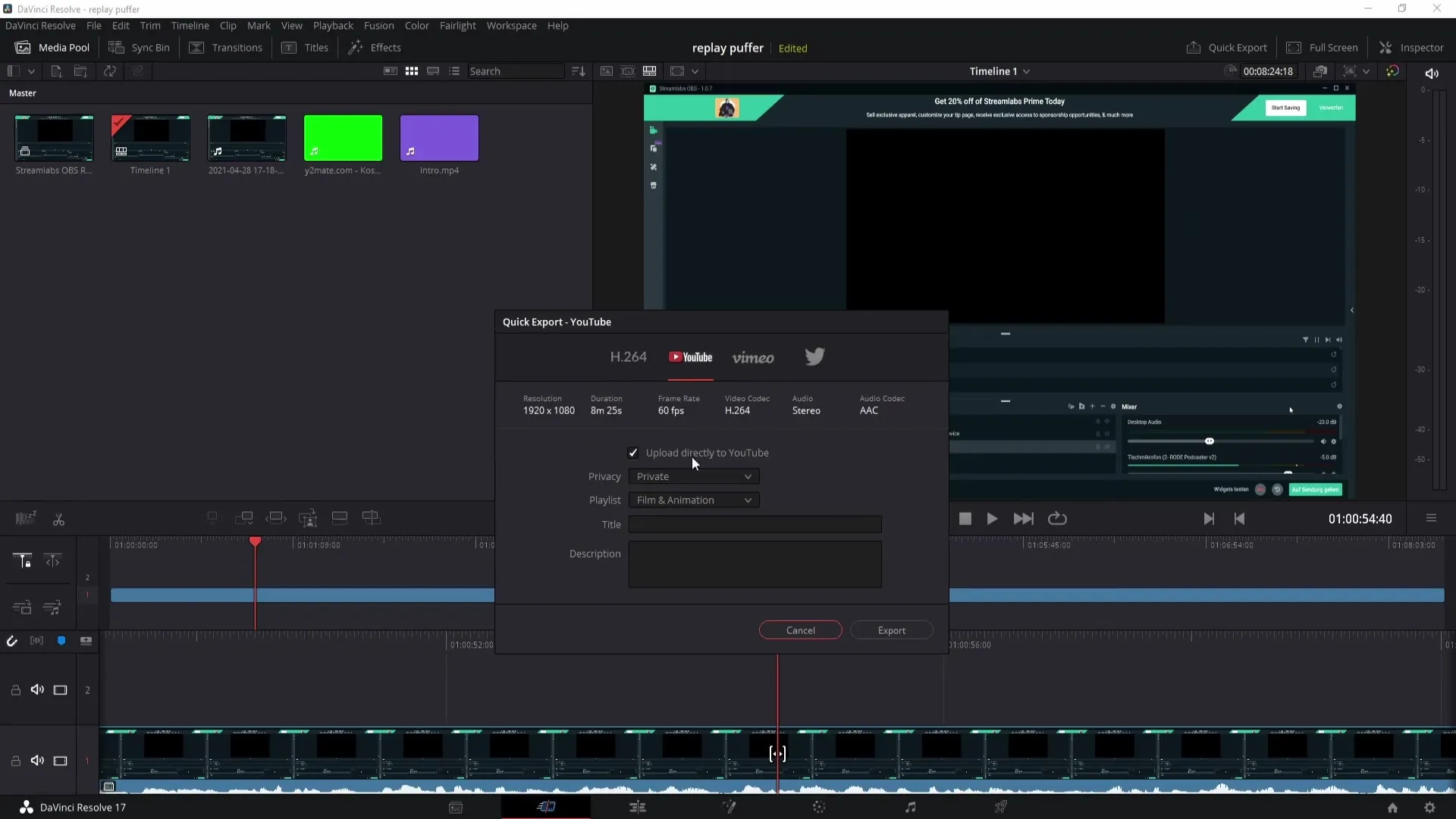Toggle video visibility for track 1

(x=60, y=761)
